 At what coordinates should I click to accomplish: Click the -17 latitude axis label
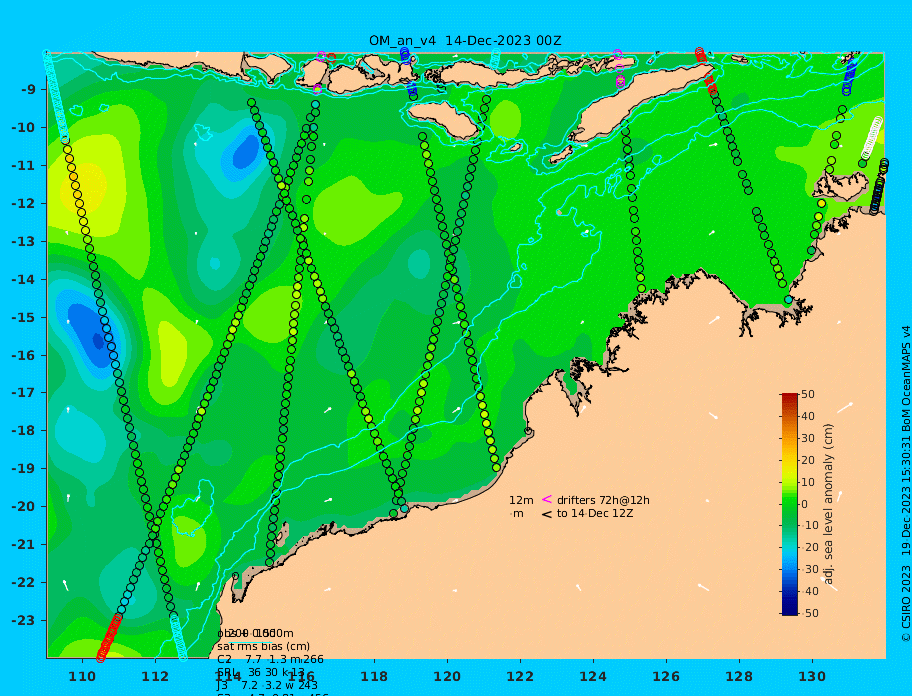pyautogui.click(x=23, y=393)
